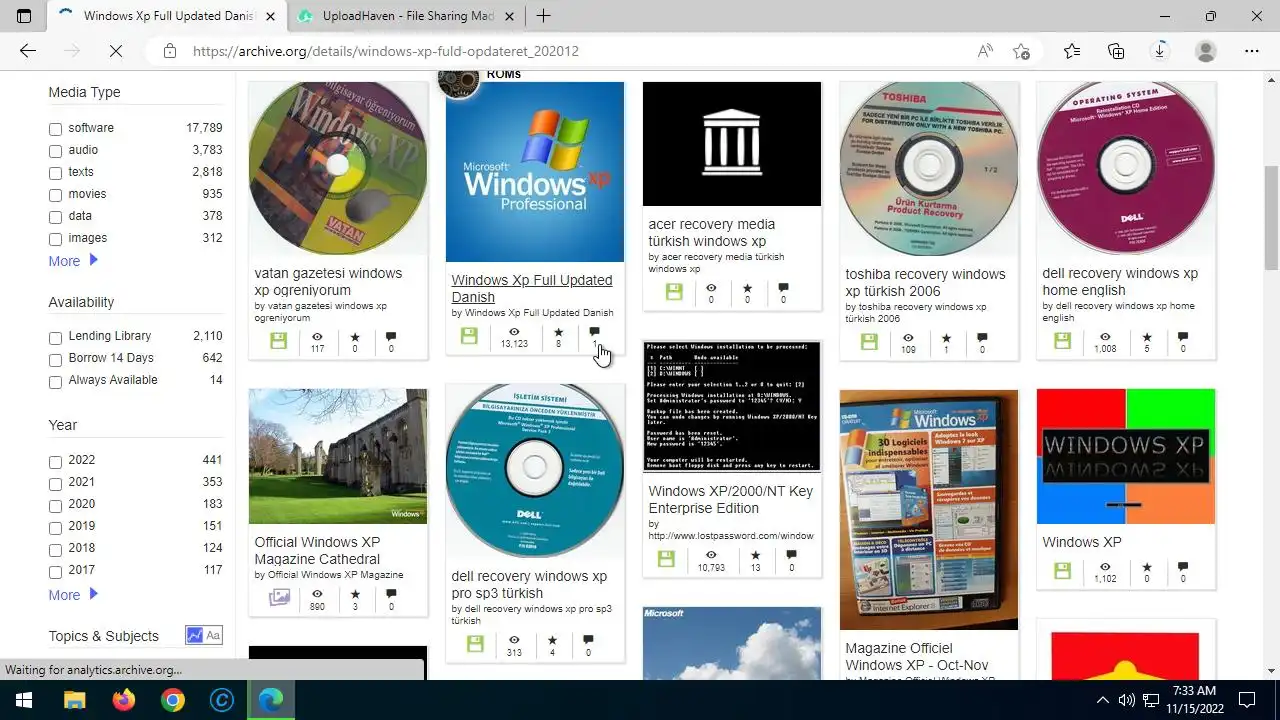Open dell recovery windows xp home english
Viewport: 1280px width, 720px height.
pyautogui.click(x=1120, y=281)
